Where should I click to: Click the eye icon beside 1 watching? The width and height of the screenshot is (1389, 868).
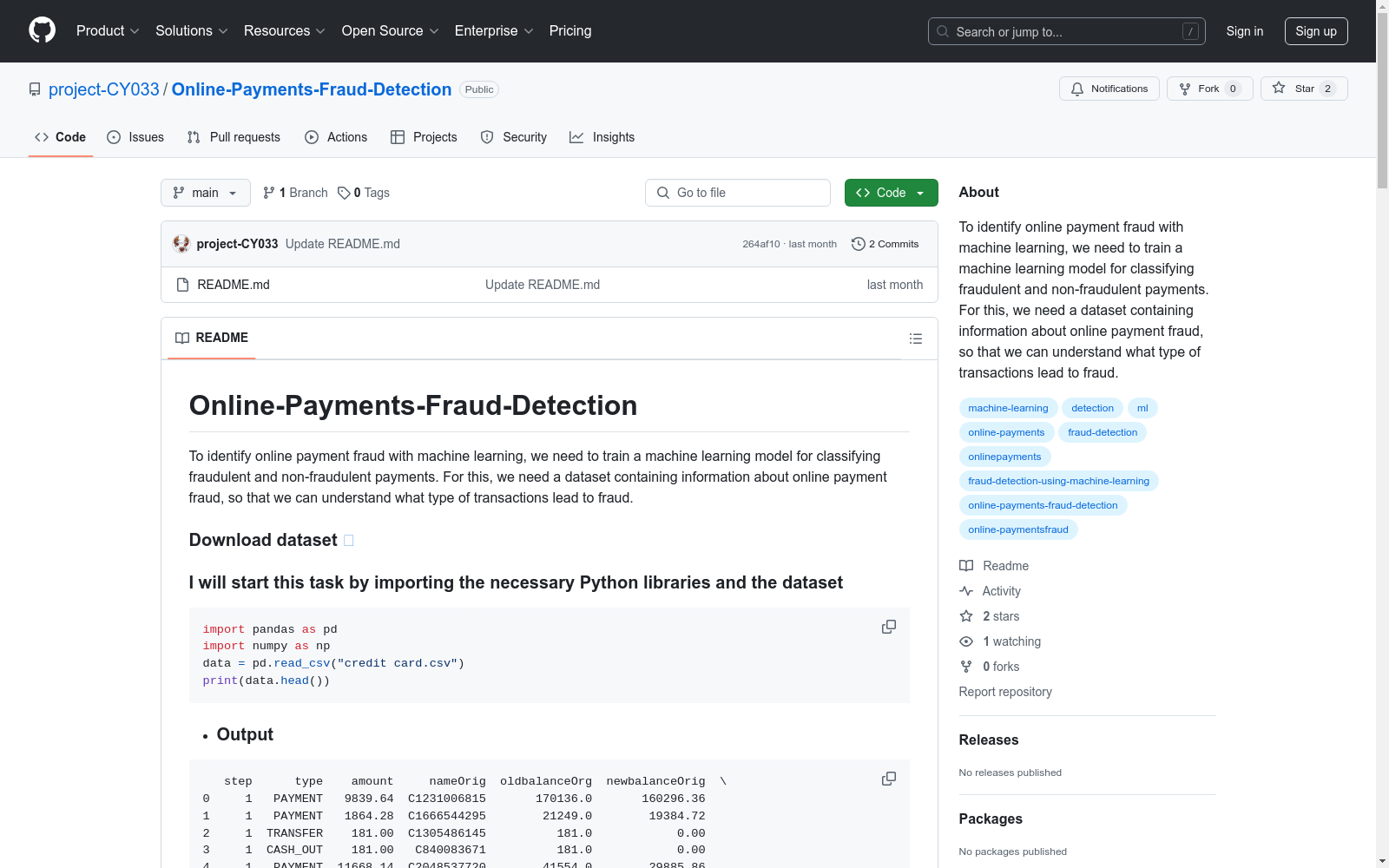tap(966, 641)
